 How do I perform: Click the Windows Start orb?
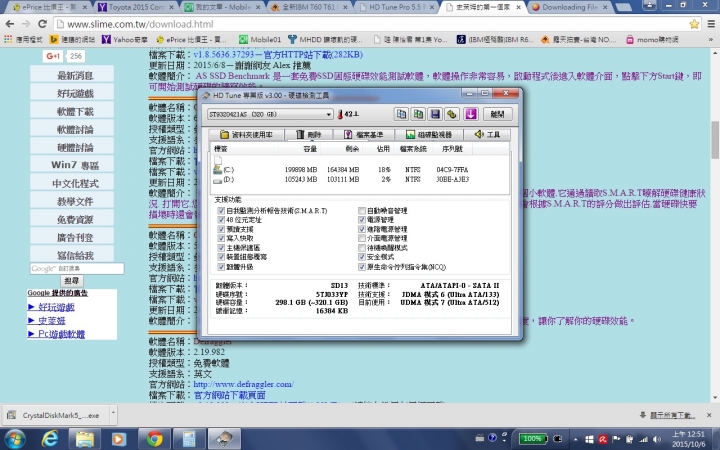click(x=15, y=439)
